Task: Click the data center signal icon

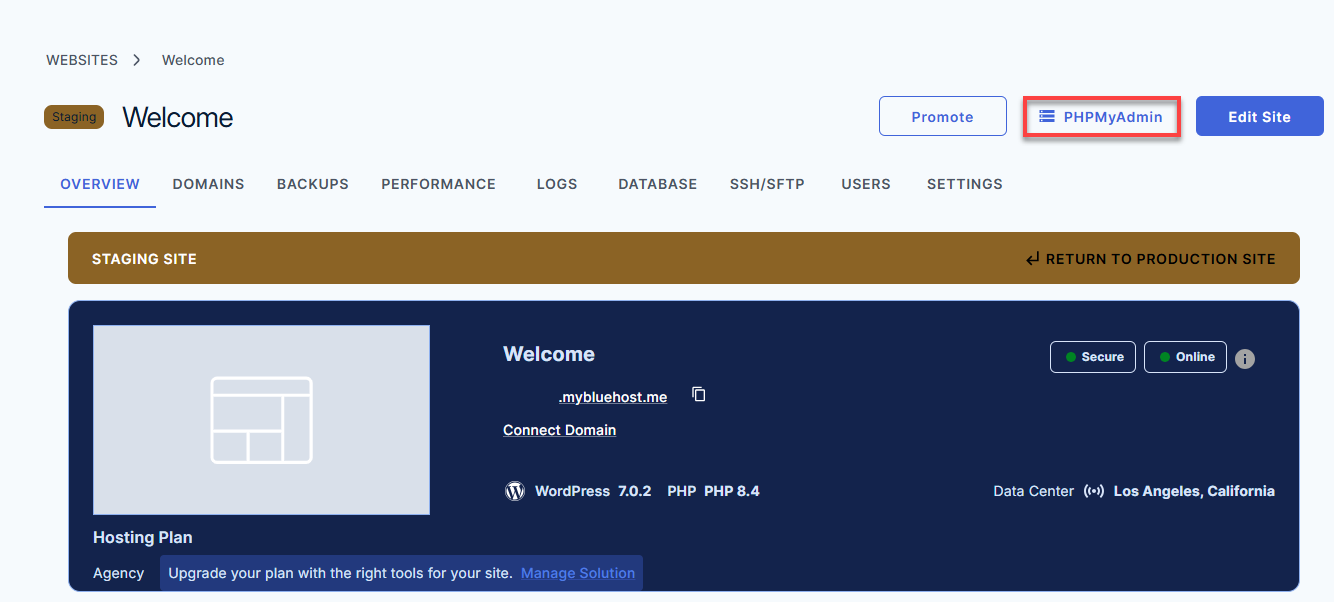Action: tap(1094, 491)
